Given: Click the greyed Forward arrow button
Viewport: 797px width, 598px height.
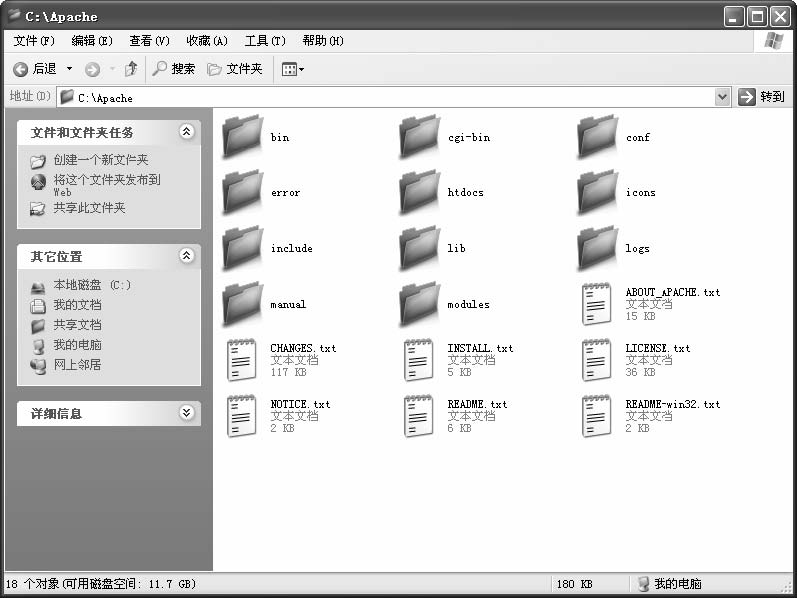Looking at the screenshot, I should pyautogui.click(x=92, y=69).
